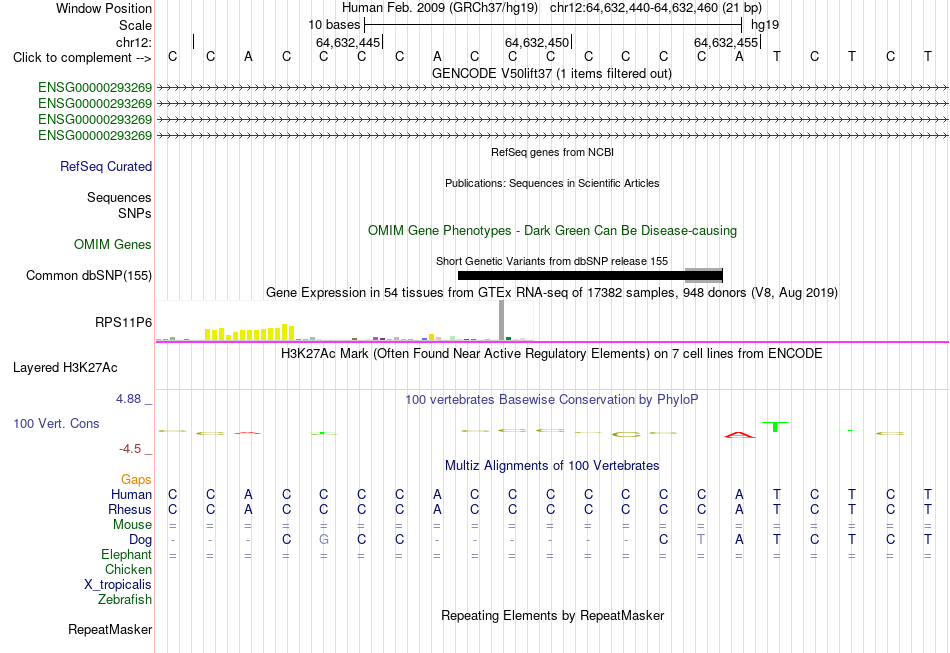
Task: Click the GTEx Gene Expression track title
Action: point(552,293)
